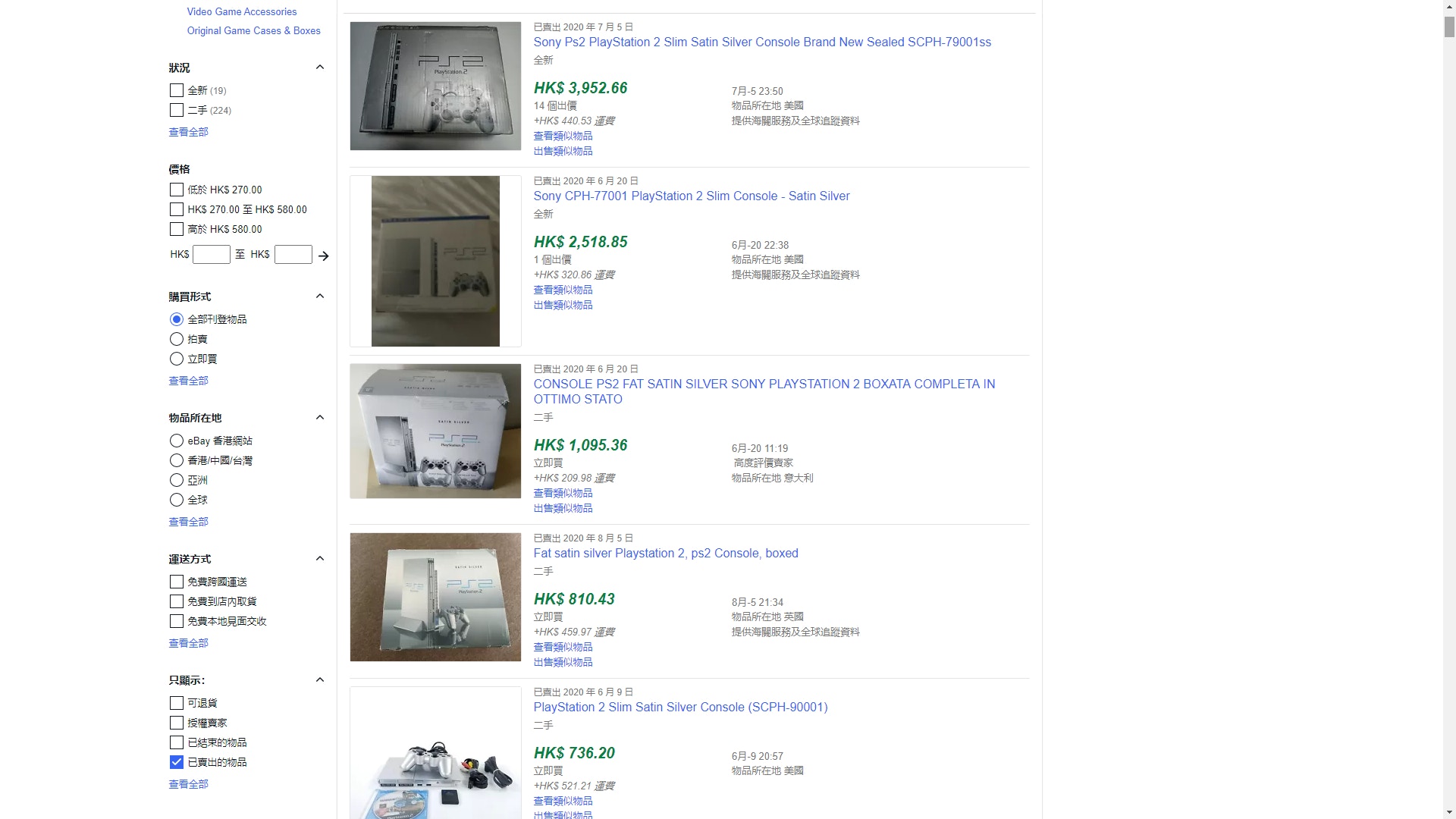This screenshot has width=1456, height=819.
Task: Collapse the 購買形式 filter section
Action: [x=320, y=297]
